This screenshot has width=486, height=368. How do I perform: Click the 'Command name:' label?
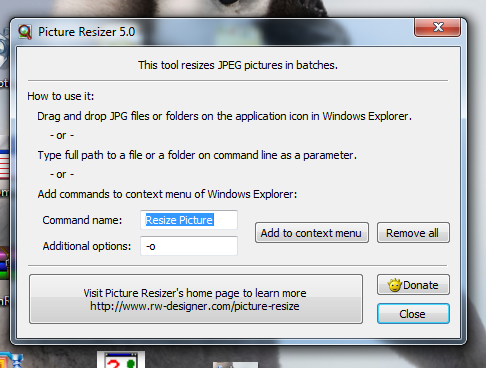[x=82, y=220]
